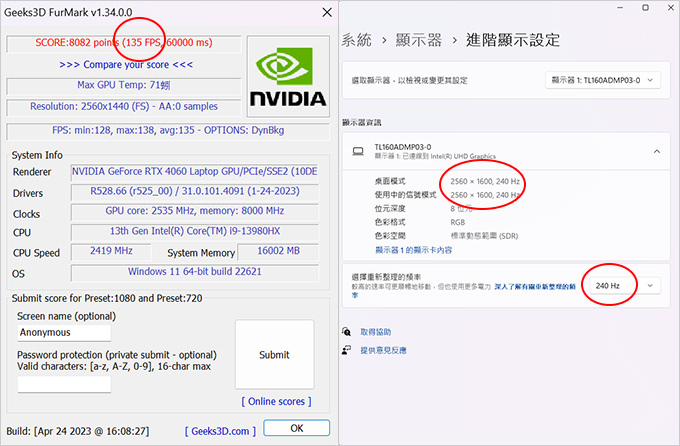The width and height of the screenshot is (680, 446).
Task: Click the NVIDIA logo image in FurMark
Action: 288,76
